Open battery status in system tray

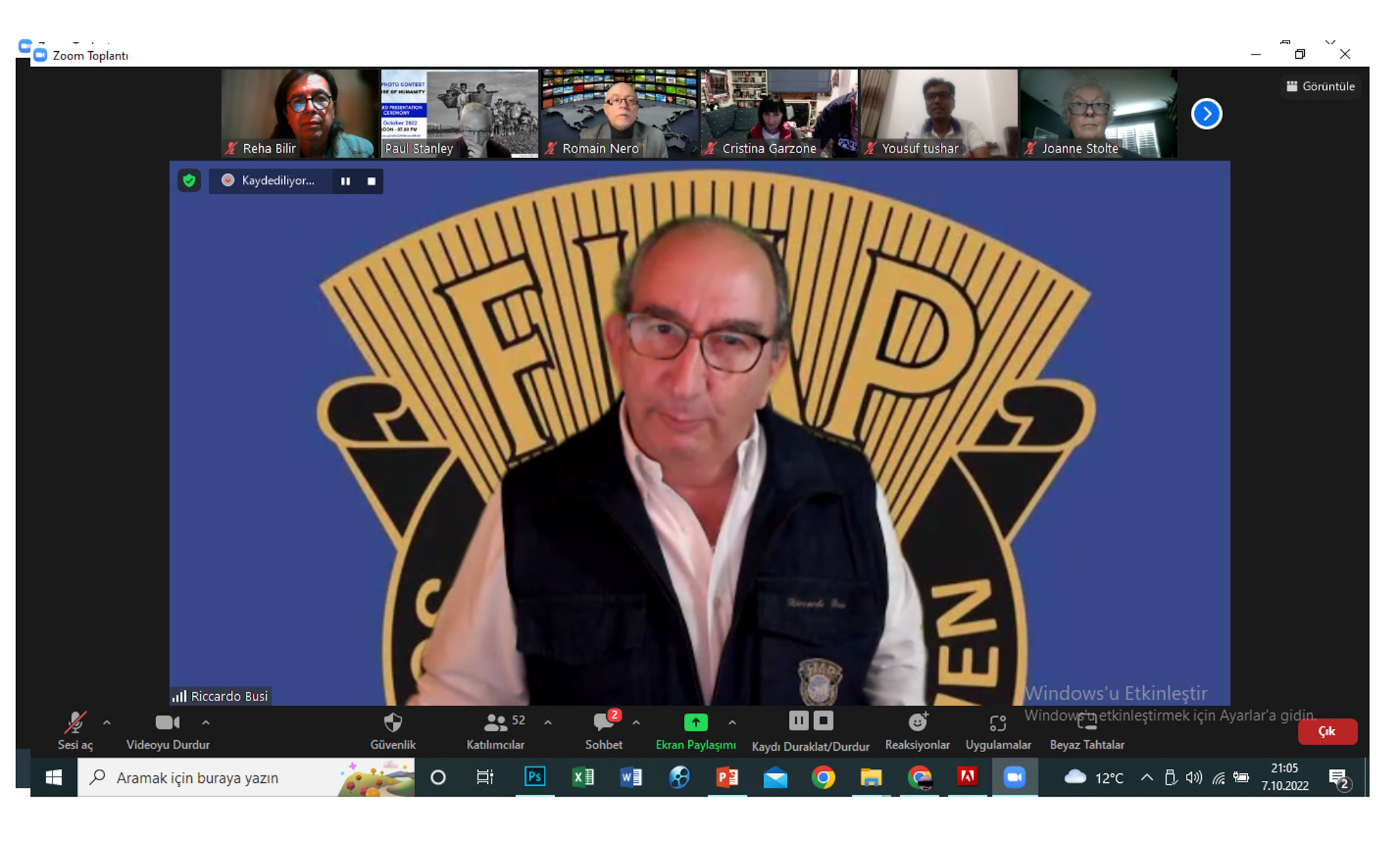pos(1241,777)
